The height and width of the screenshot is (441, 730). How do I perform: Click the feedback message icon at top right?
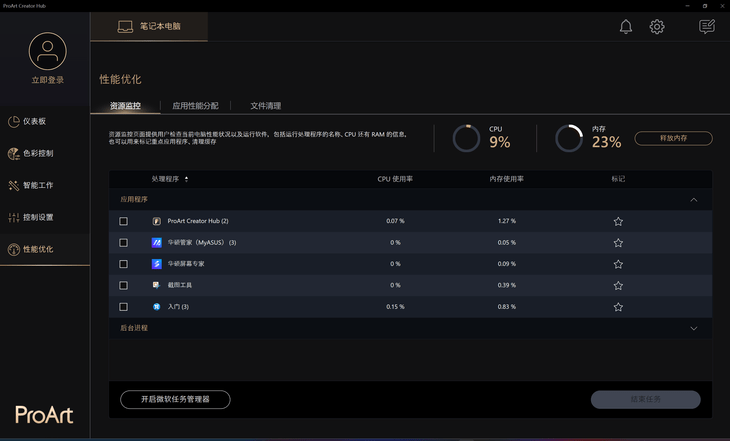(707, 27)
